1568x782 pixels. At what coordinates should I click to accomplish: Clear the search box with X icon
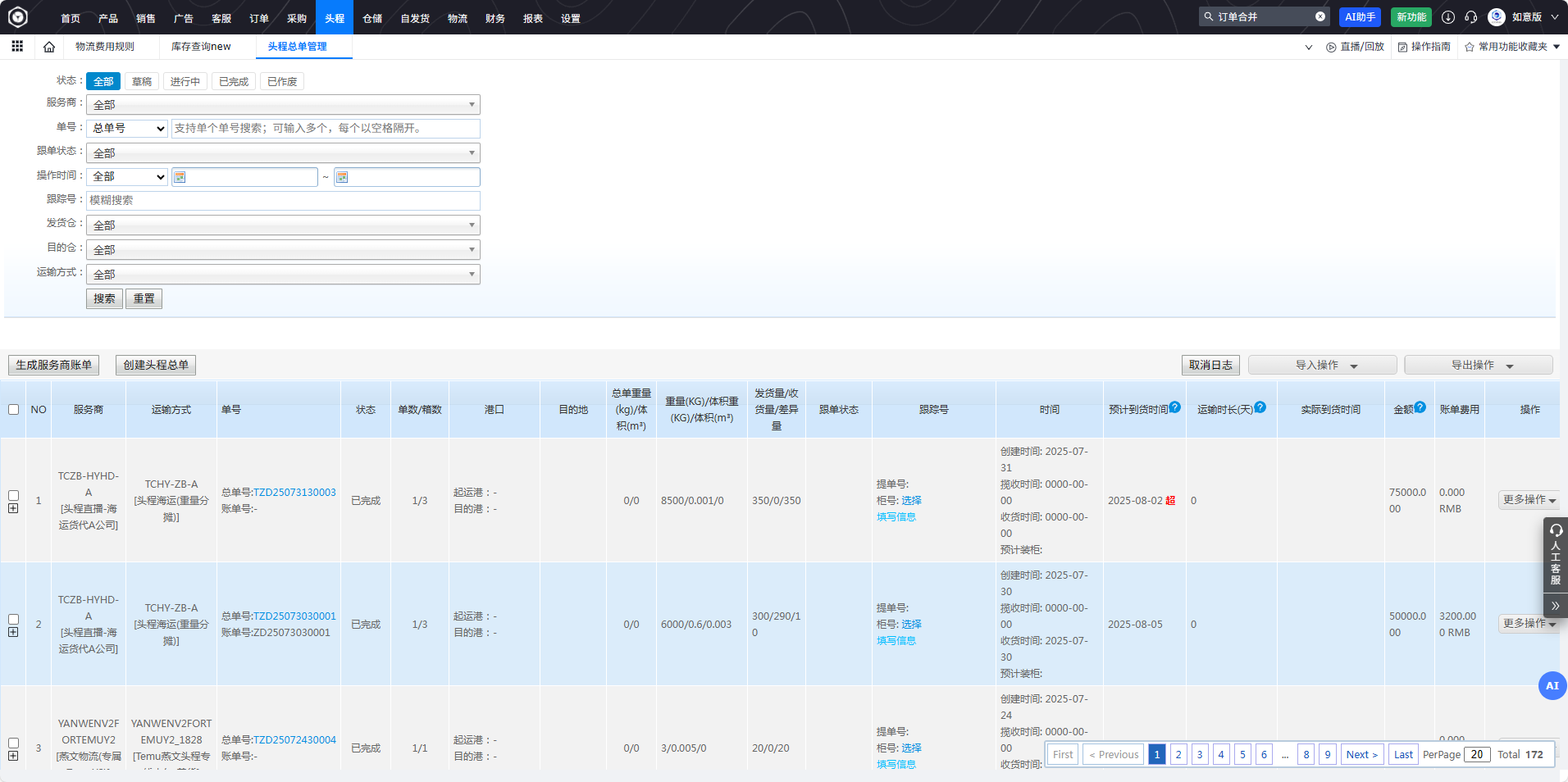click(1320, 16)
